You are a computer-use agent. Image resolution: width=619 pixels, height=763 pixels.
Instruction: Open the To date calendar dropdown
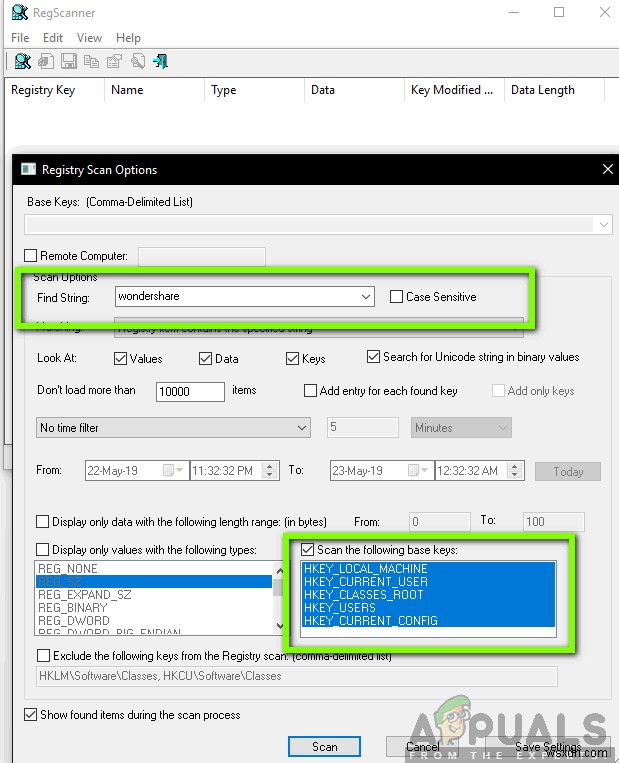click(419, 471)
